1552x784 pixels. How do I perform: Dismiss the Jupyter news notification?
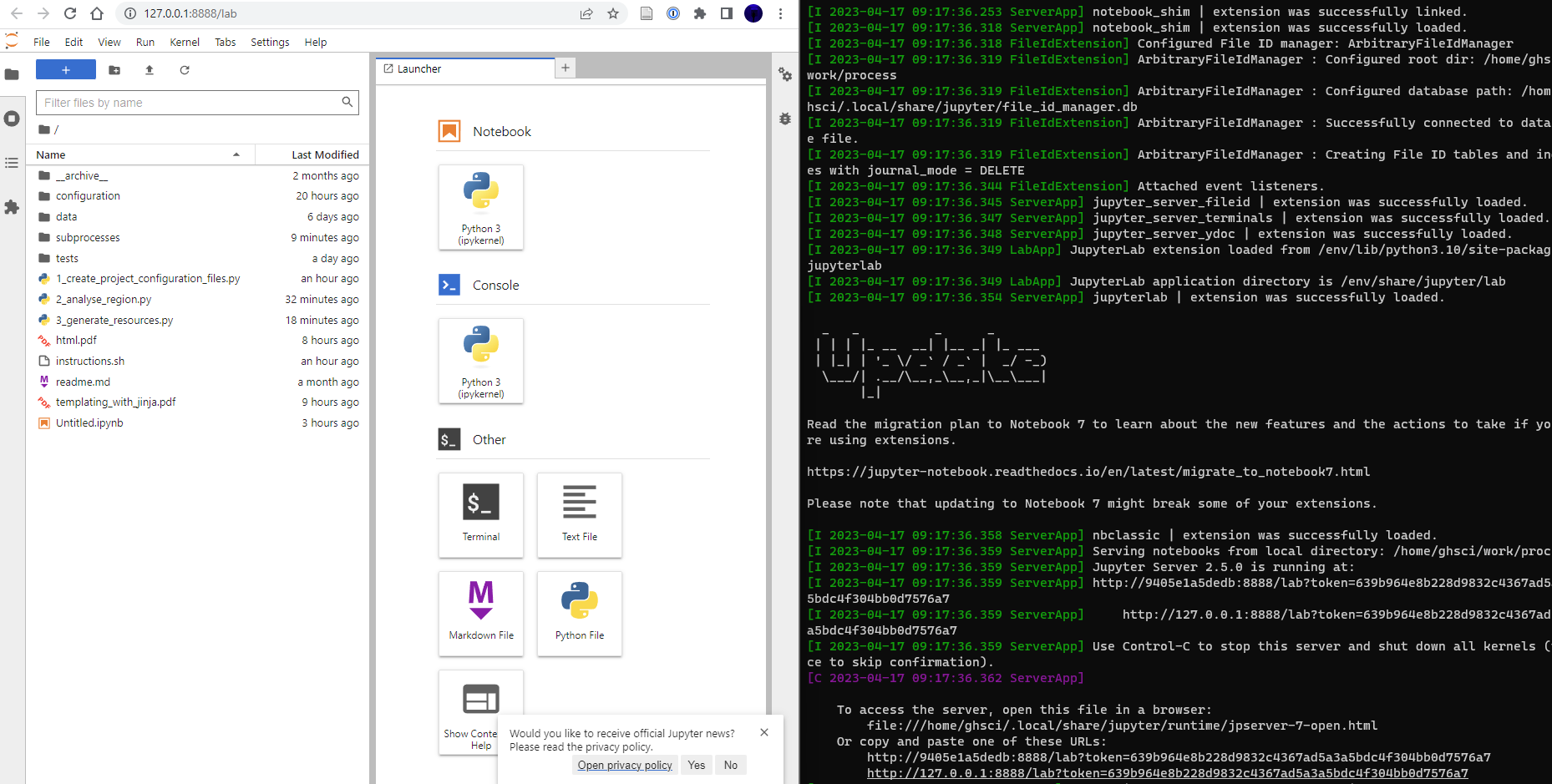tap(764, 732)
